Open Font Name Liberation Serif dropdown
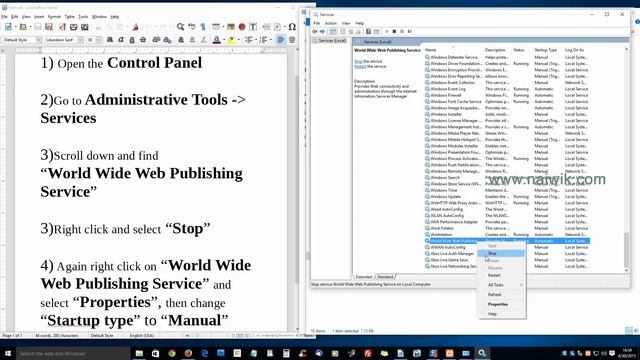 [80, 40]
